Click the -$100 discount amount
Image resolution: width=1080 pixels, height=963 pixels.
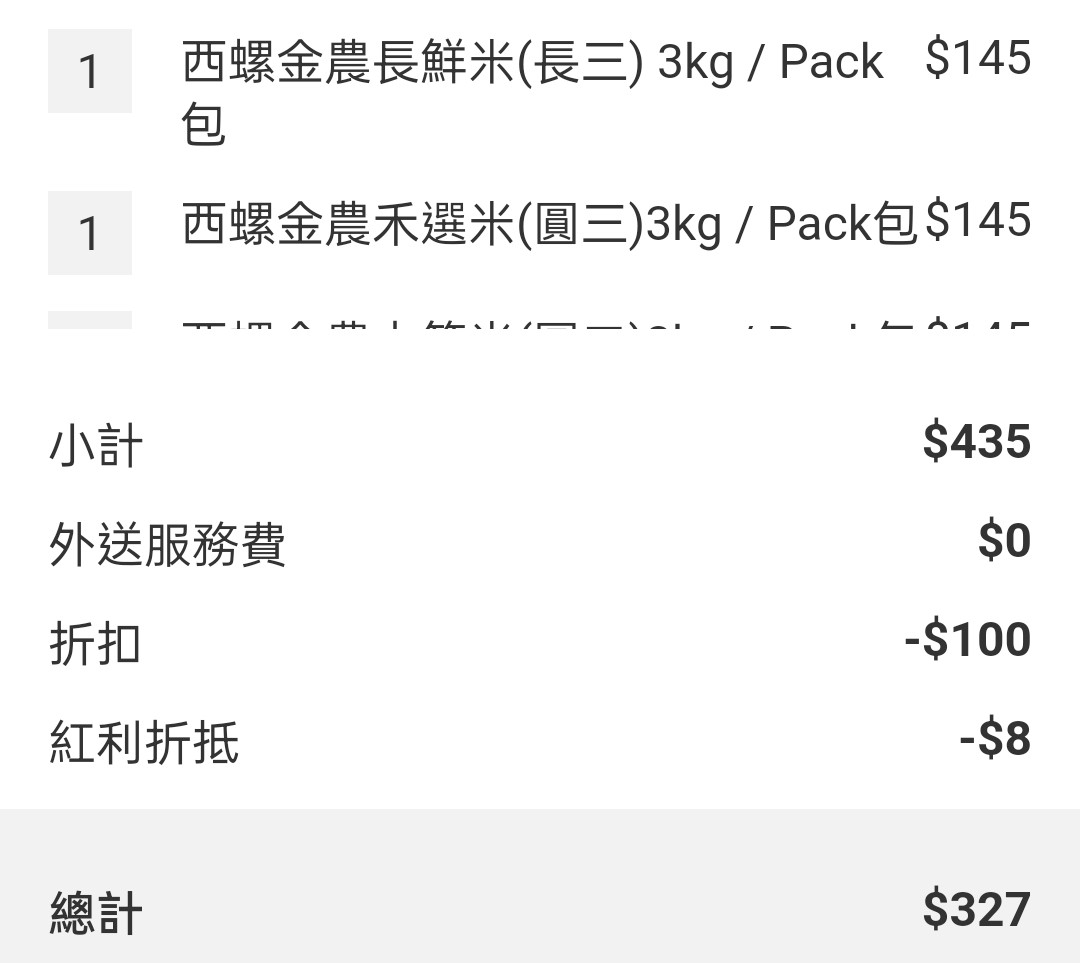coord(967,640)
